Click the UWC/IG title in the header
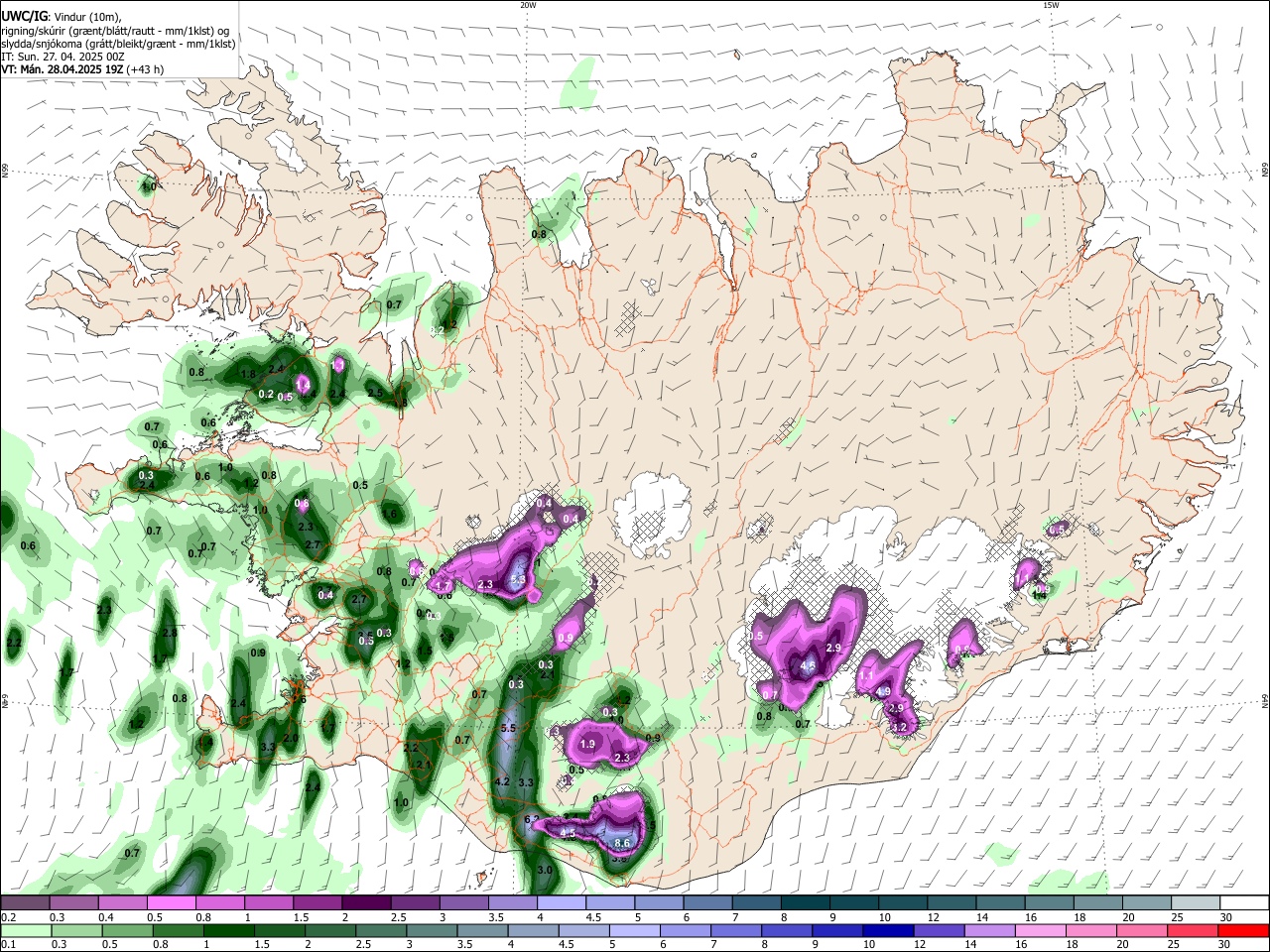Screen dimensions: 1270x952 25,16
